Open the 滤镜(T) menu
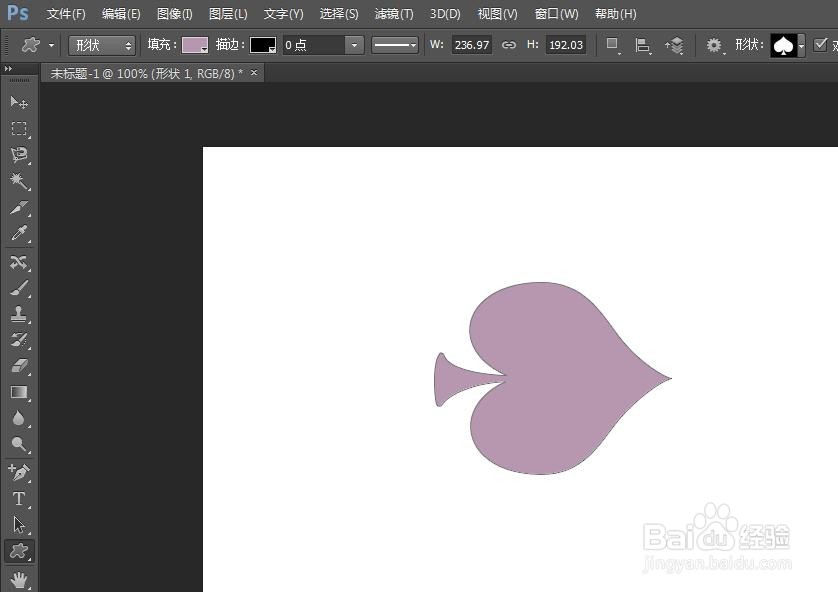The image size is (838, 592). [394, 14]
